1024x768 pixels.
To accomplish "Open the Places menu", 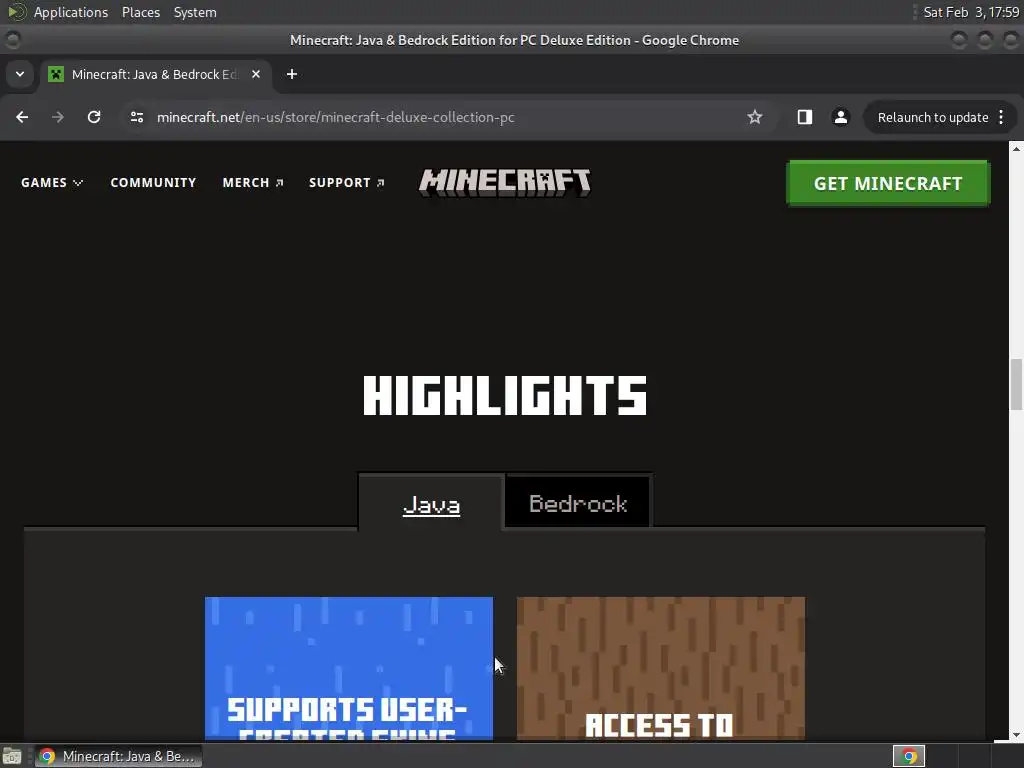I will [x=140, y=12].
